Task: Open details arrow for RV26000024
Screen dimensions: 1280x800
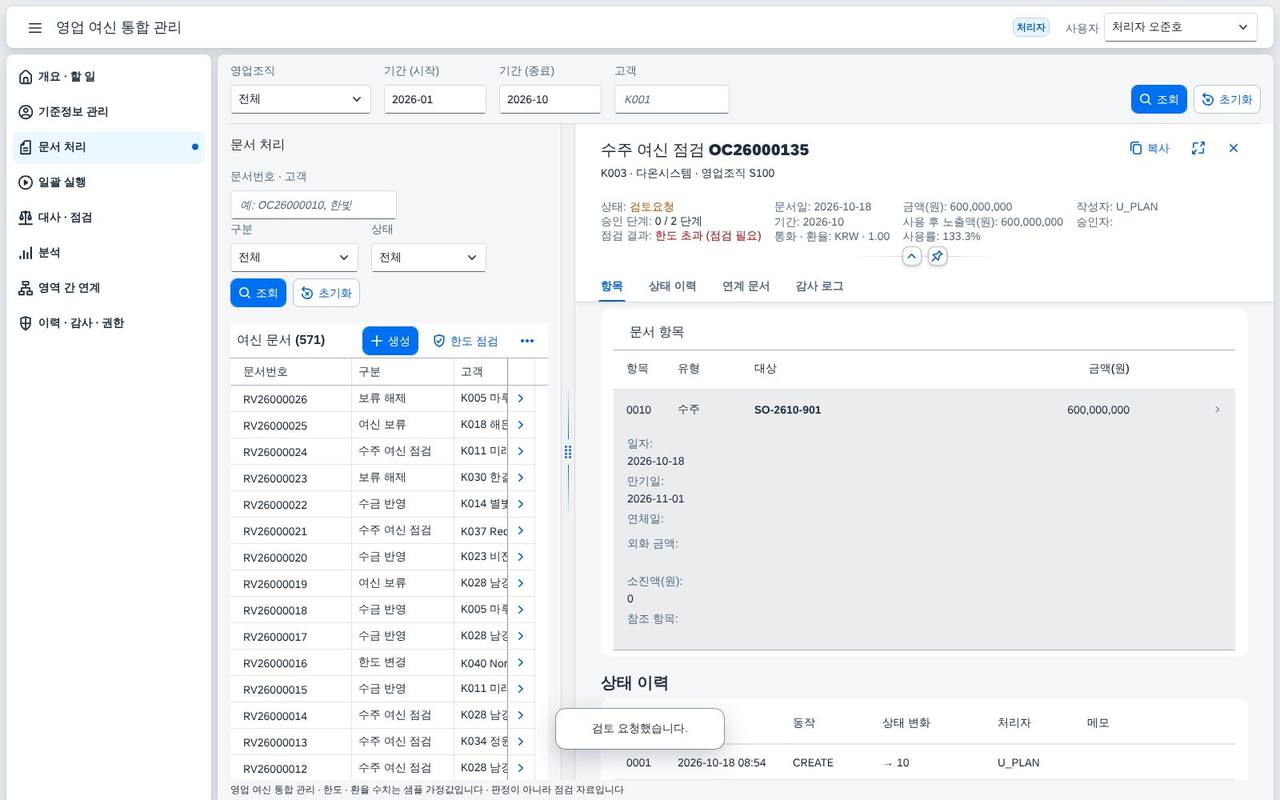Action: click(x=520, y=451)
